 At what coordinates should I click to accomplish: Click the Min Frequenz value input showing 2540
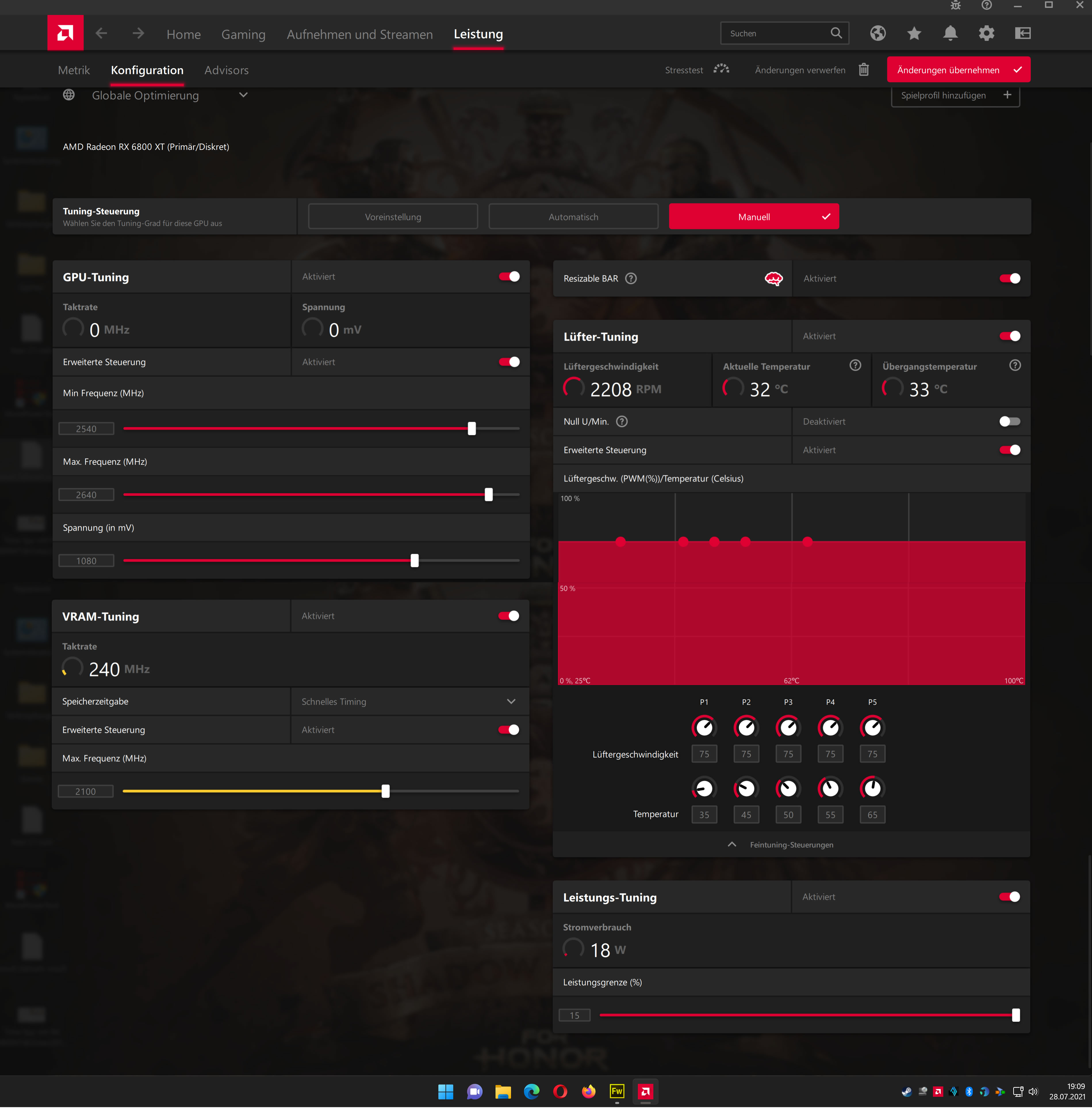(x=86, y=428)
